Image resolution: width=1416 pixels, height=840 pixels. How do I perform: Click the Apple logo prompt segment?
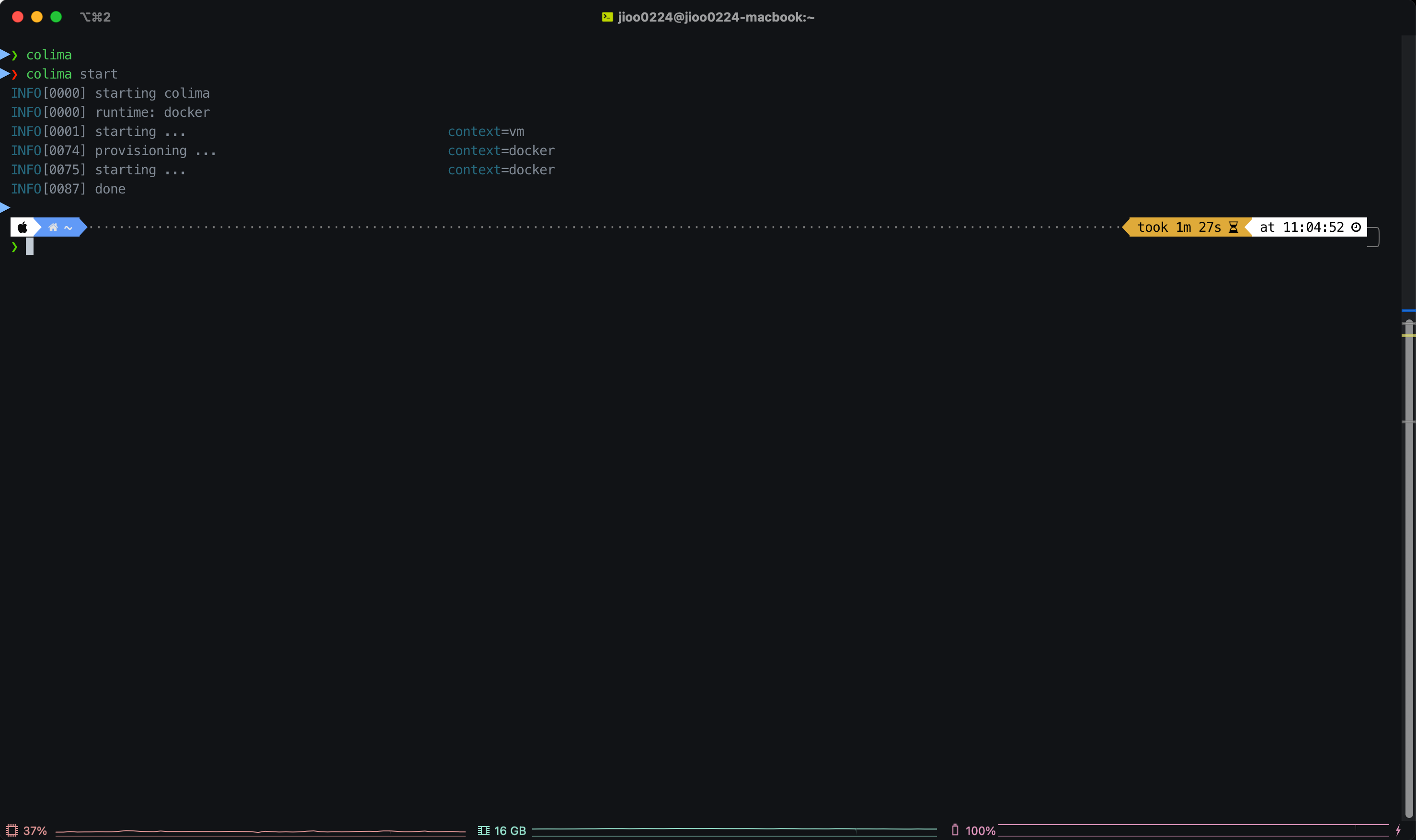coord(23,227)
